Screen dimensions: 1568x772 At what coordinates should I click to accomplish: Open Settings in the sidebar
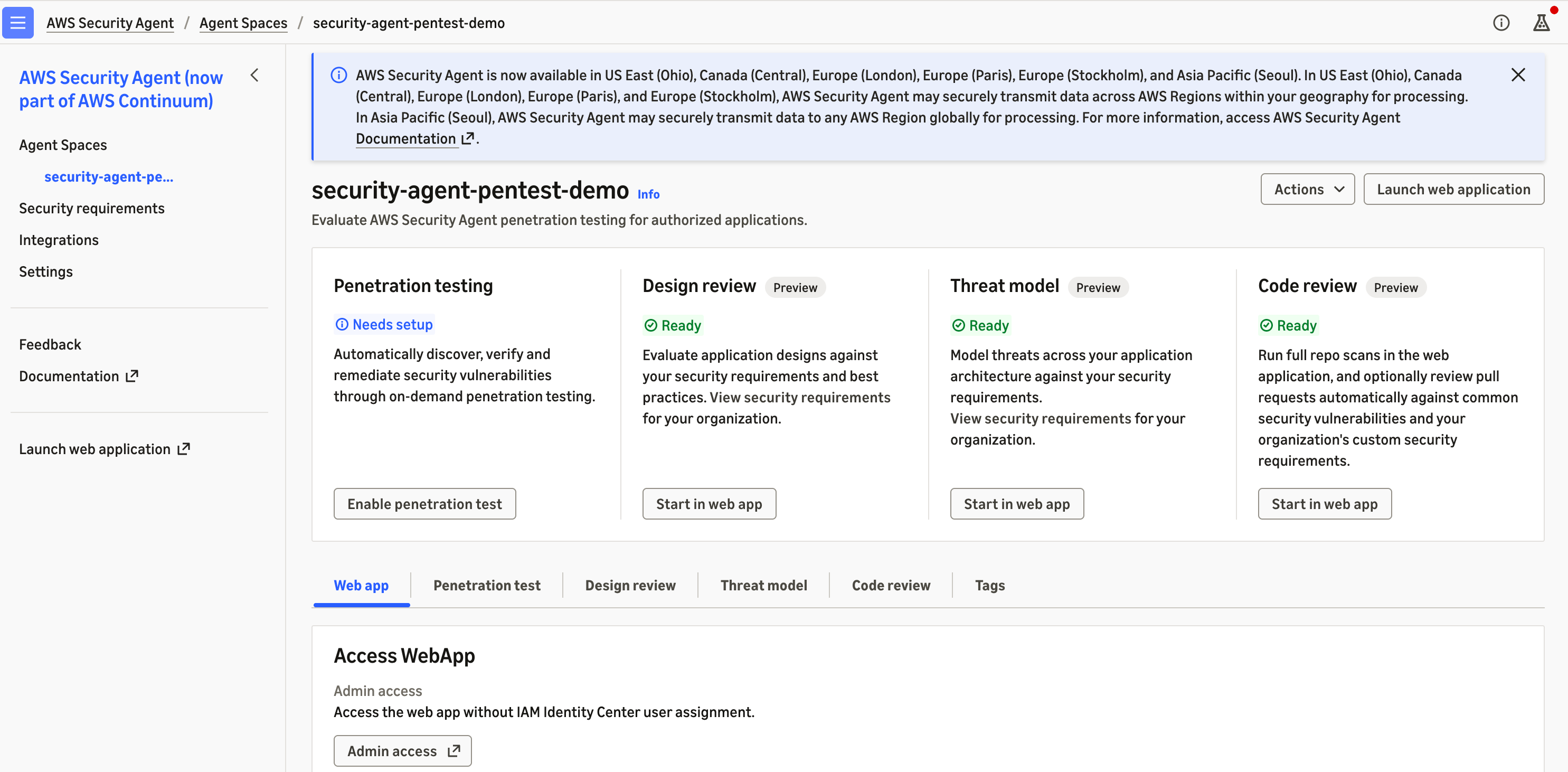pos(45,271)
